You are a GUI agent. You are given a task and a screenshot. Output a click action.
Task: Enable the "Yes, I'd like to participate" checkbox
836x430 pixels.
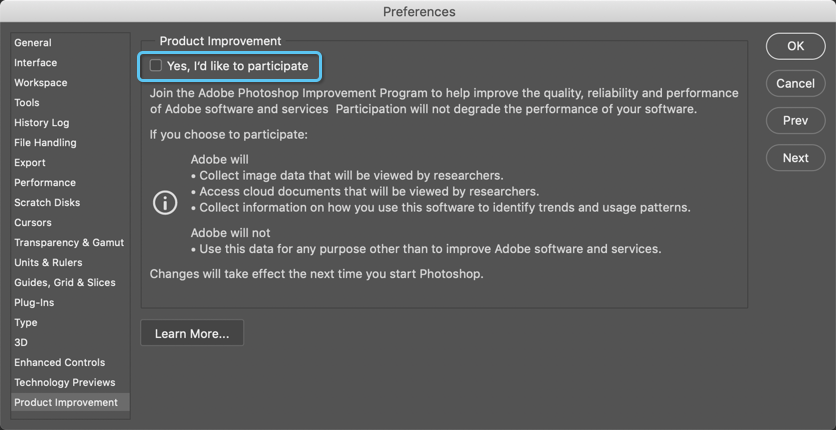coord(156,66)
